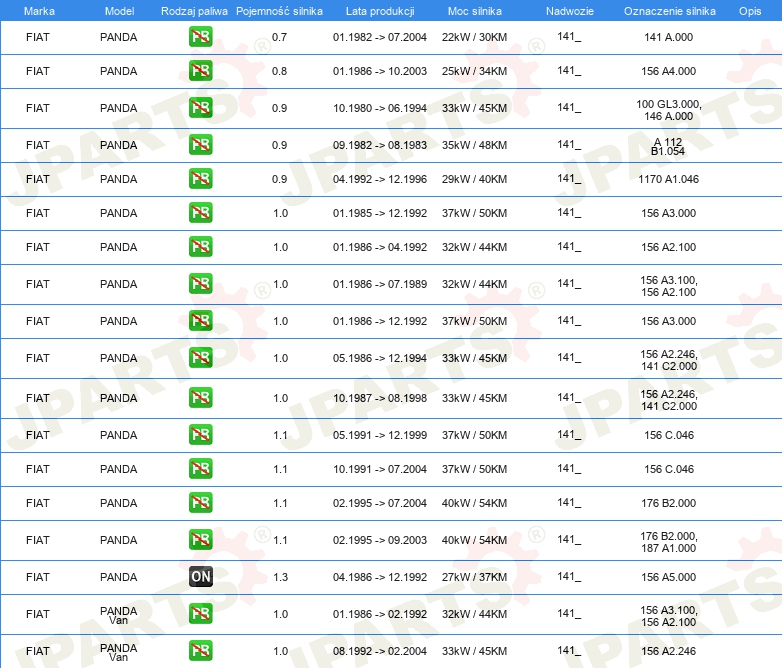782x668 pixels.
Task: Click the petrol icon in the 02.1995 -> 09.2003 row
Action: click(x=200, y=539)
